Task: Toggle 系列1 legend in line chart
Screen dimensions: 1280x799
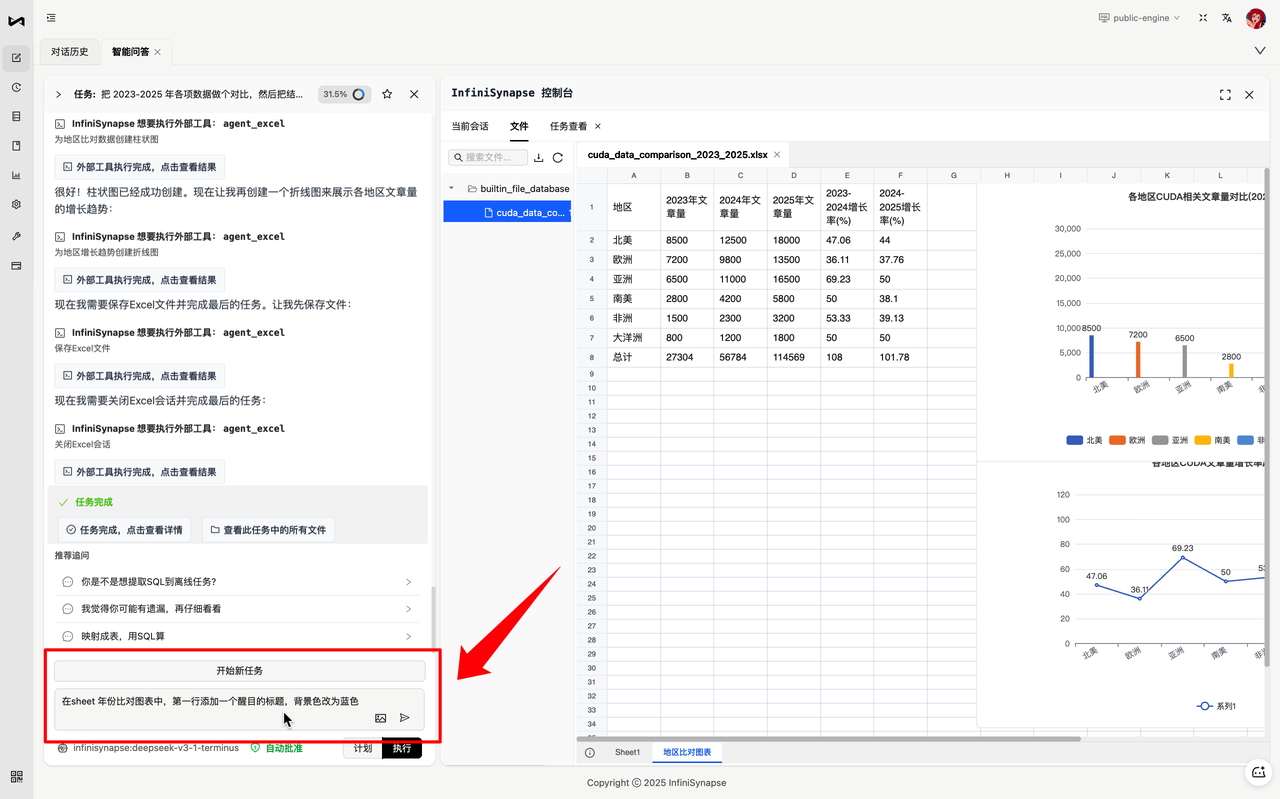Action: pyautogui.click(x=1217, y=706)
